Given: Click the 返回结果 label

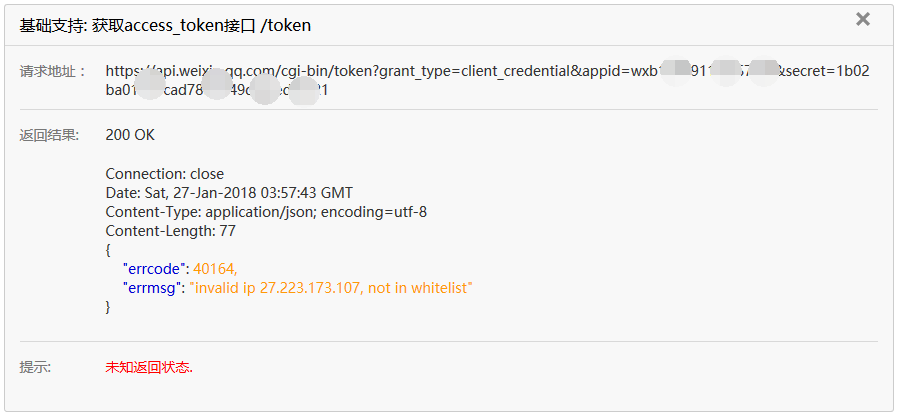Looking at the screenshot, I should [49, 135].
